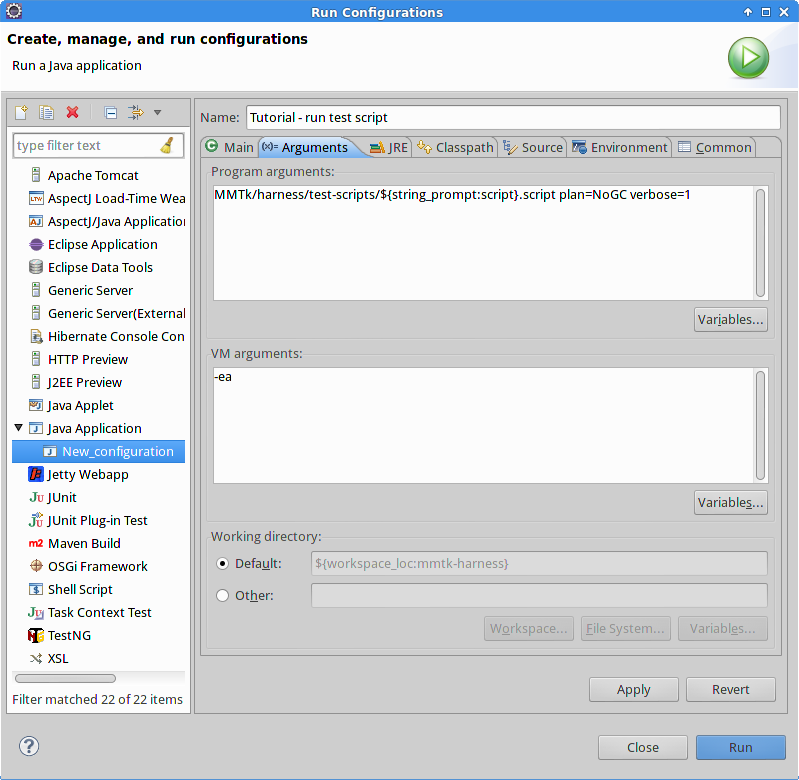Select Eclipse Application entry
This screenshot has width=799, height=780.
(x=94, y=245)
